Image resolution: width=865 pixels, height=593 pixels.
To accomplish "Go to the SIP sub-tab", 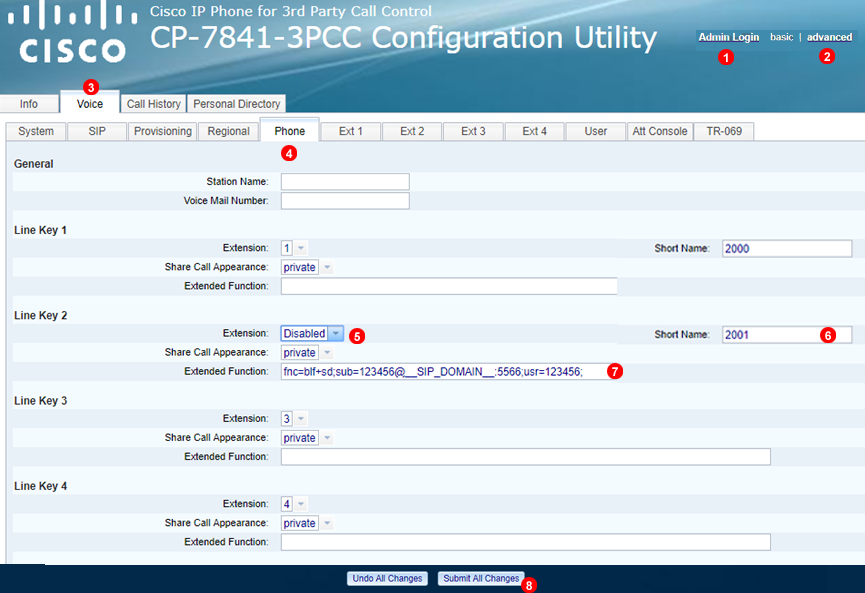I will tap(97, 131).
